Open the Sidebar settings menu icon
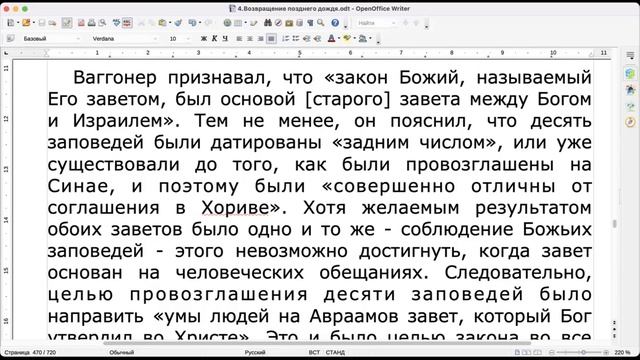 point(631,55)
